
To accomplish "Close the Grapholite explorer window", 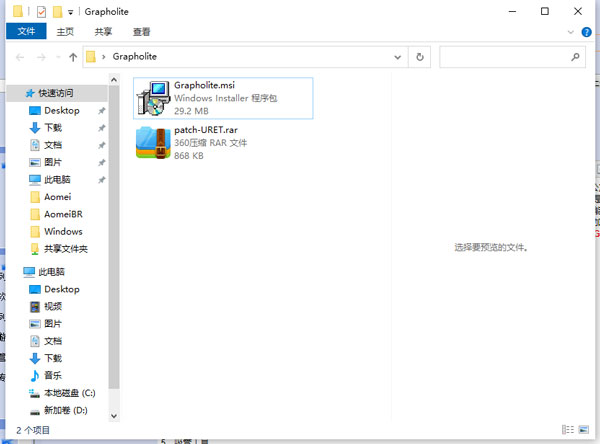I will (578, 11).
